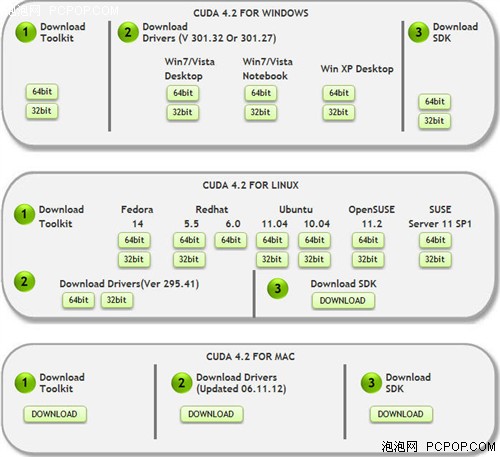
Task: Click the green step 1 circle for Windows Toolkit
Action: (26, 32)
